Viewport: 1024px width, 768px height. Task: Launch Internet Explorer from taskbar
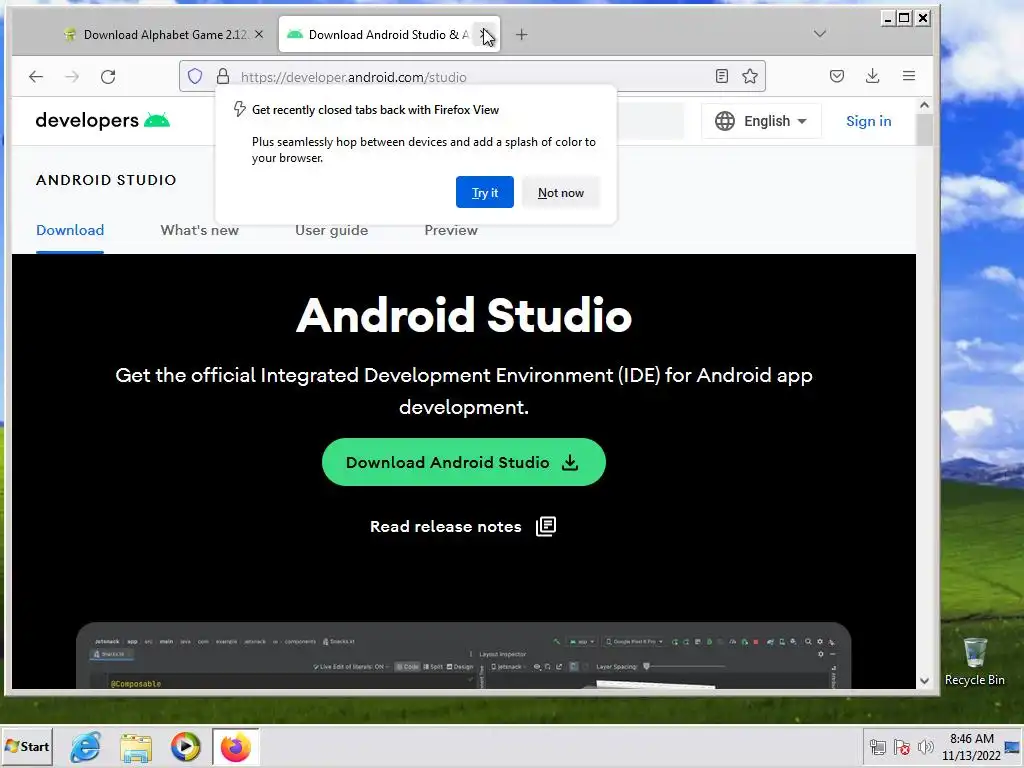point(86,746)
